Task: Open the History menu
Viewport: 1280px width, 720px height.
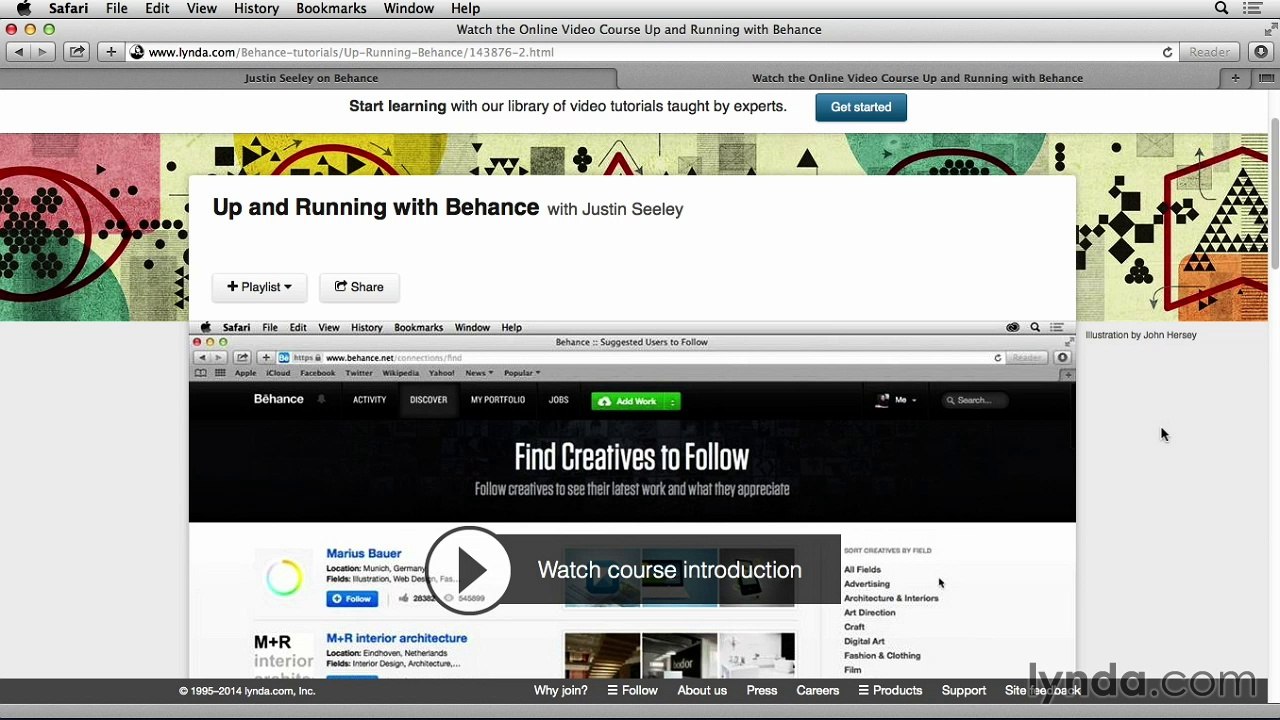Action: [256, 8]
